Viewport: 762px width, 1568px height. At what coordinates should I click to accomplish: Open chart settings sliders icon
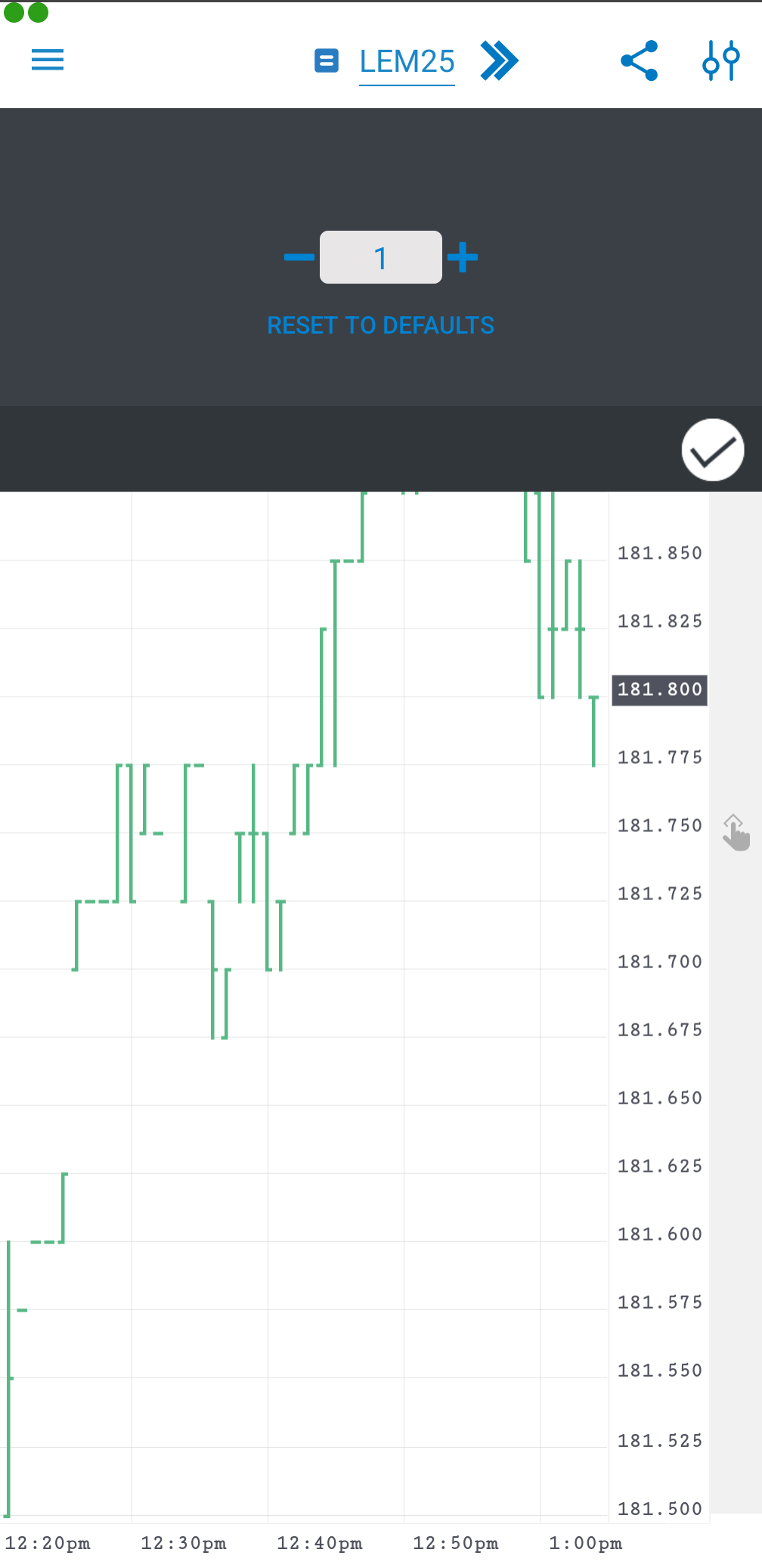720,61
